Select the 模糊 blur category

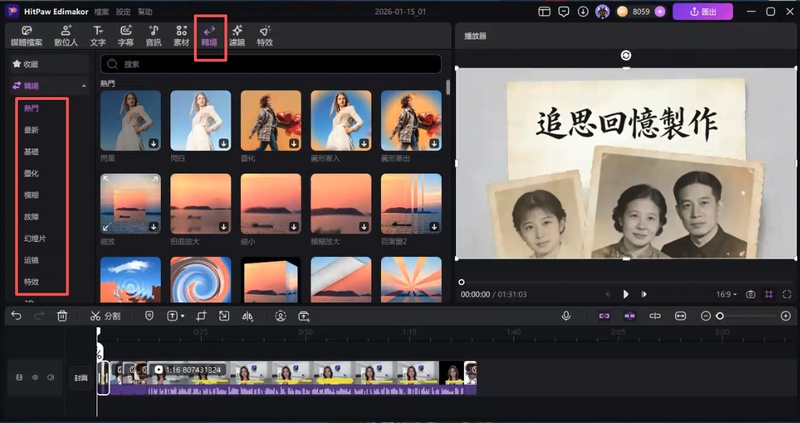(x=31, y=195)
